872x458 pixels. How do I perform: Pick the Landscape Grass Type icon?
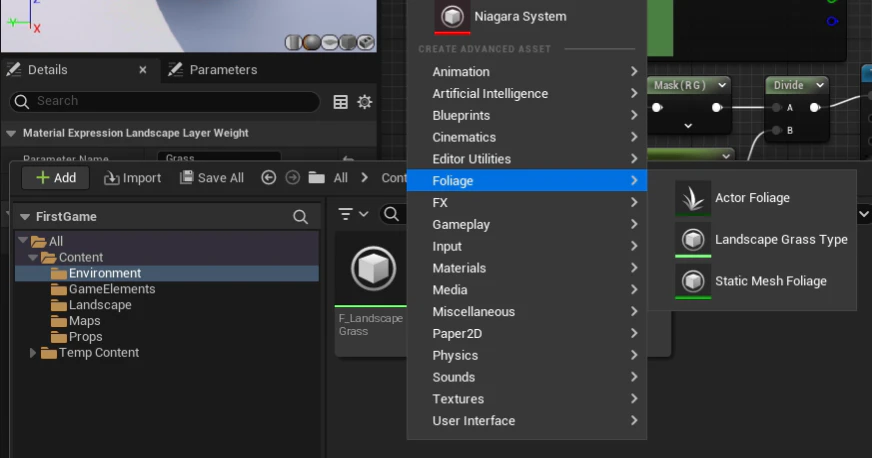click(693, 240)
